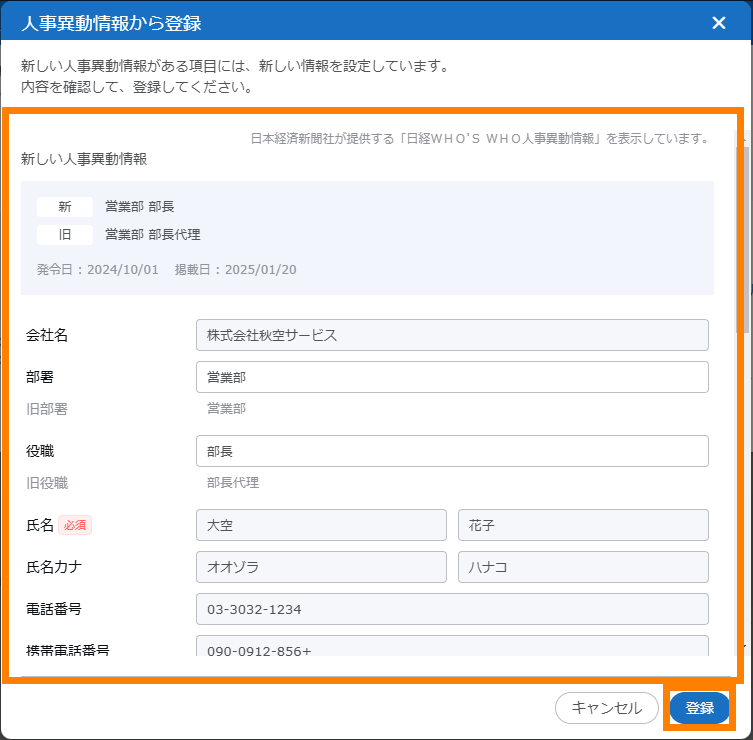Click the 旧役職 value 部長代理
Viewport: 753px width, 740px height.
click(x=232, y=483)
